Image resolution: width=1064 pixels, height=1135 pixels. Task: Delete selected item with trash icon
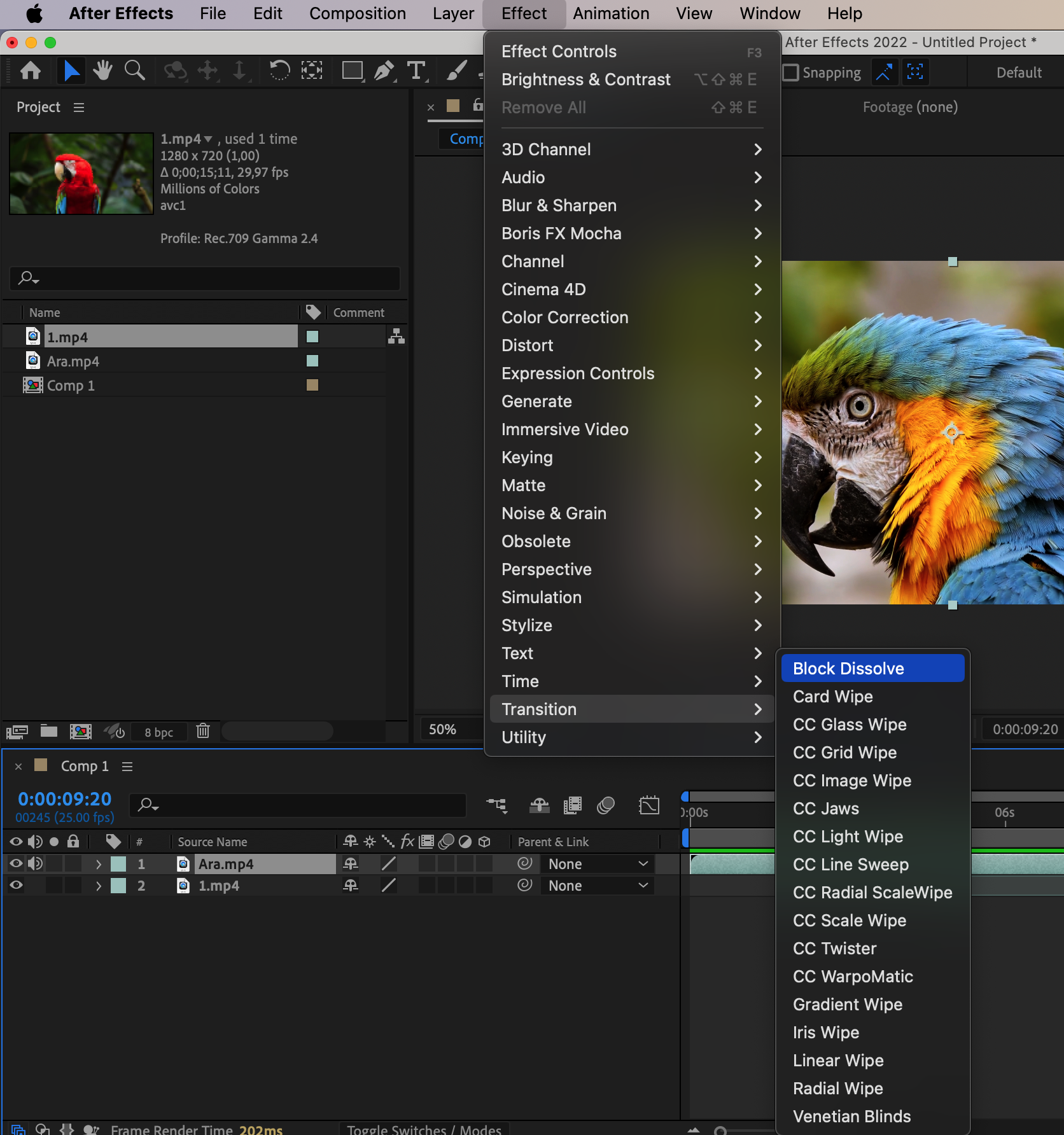[x=203, y=731]
